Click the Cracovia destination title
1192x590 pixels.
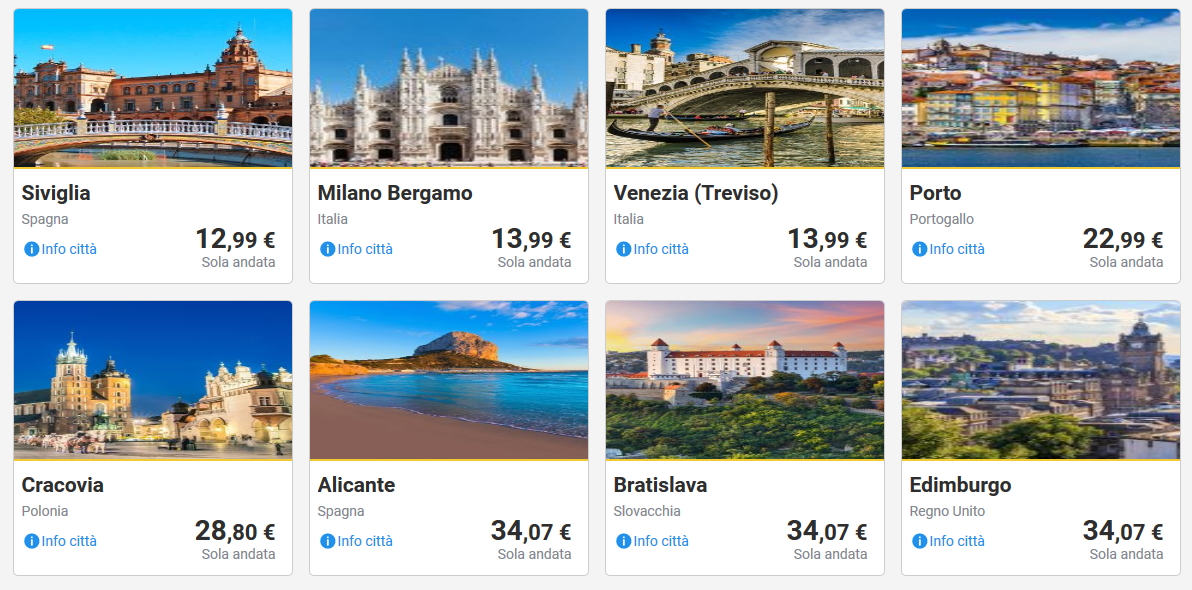[63, 485]
